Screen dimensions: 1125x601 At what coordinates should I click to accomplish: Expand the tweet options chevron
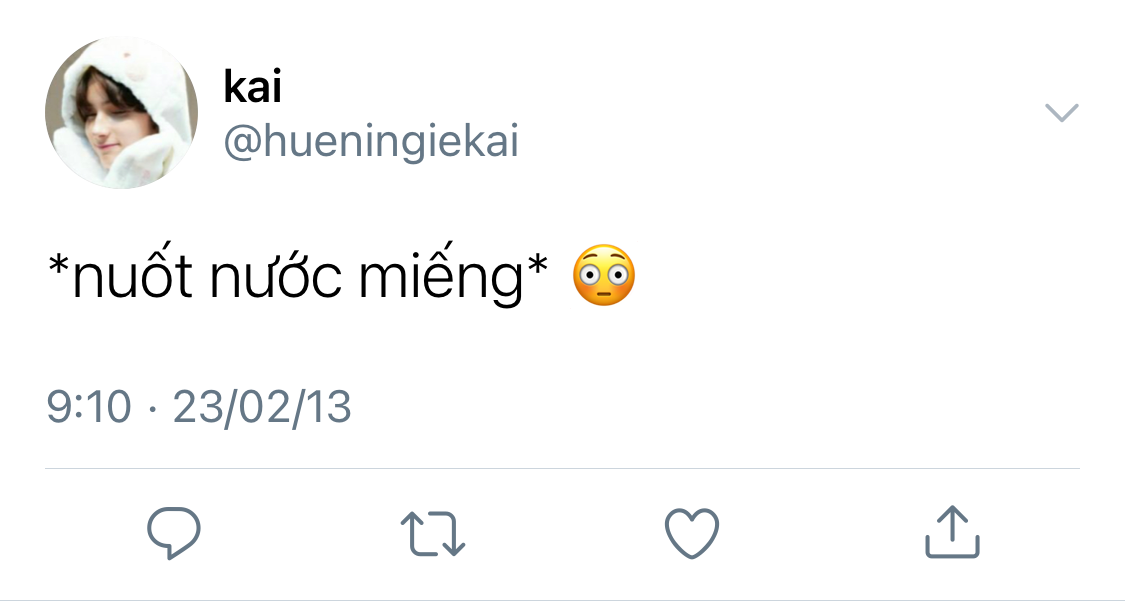pyautogui.click(x=1062, y=113)
